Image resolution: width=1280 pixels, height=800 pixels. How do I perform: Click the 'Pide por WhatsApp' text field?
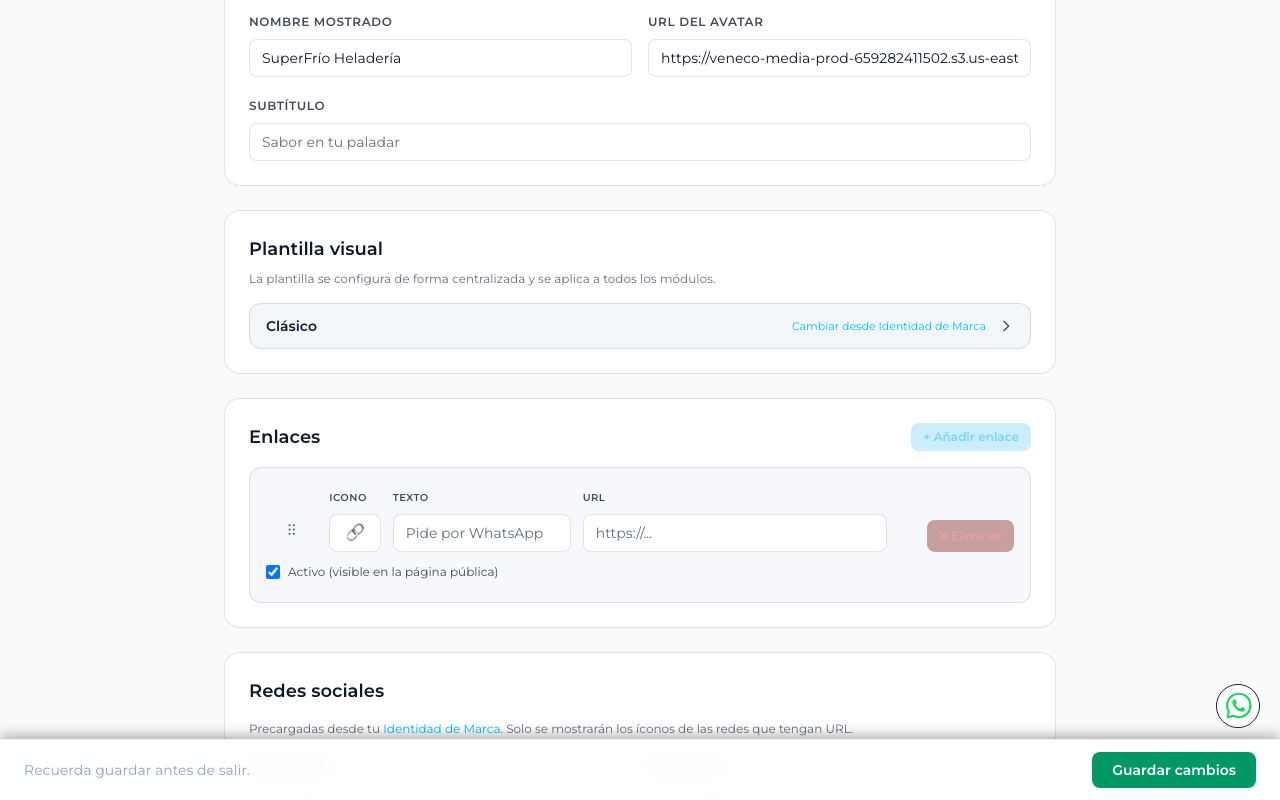pos(482,533)
